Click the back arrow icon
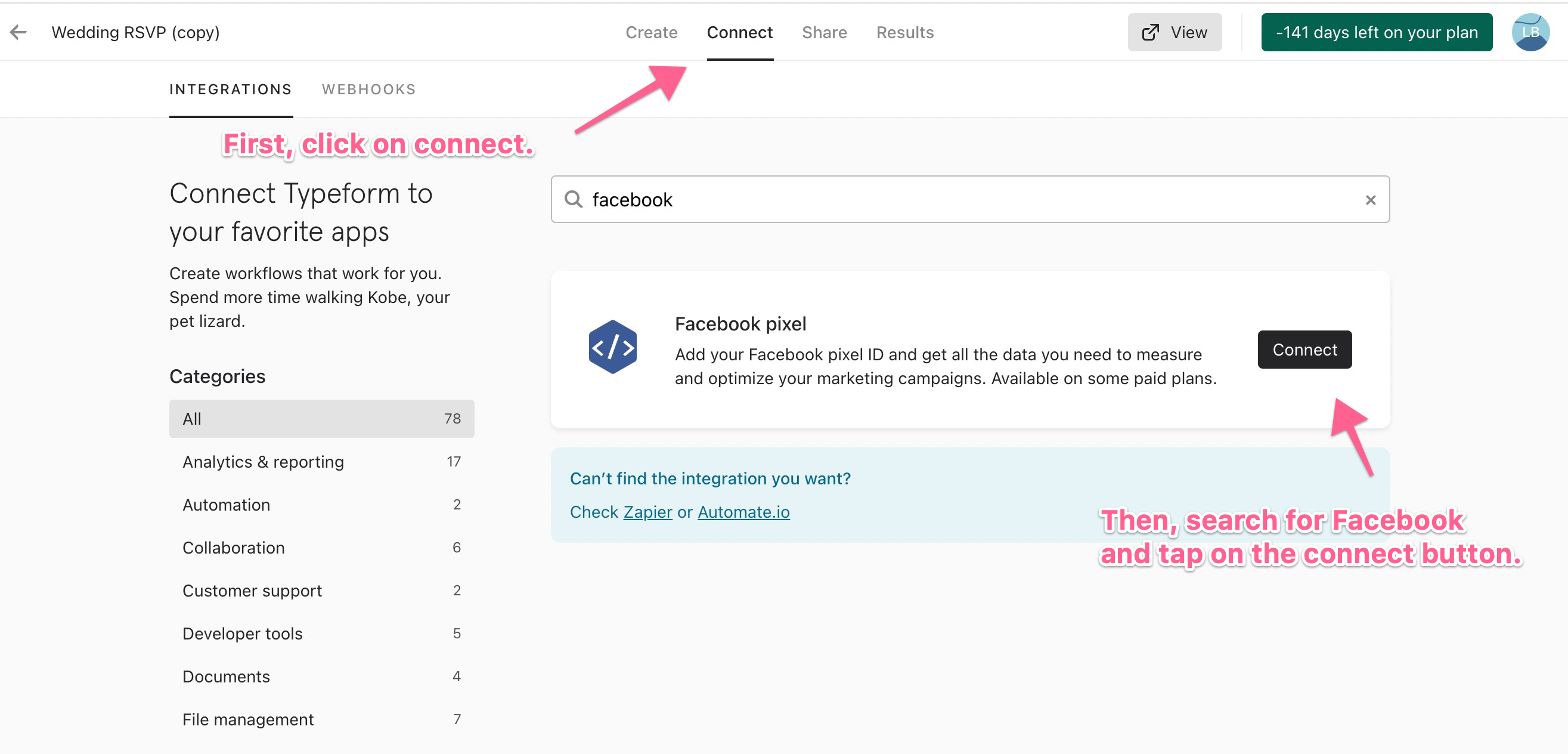Viewport: 1568px width, 754px height. (x=18, y=32)
